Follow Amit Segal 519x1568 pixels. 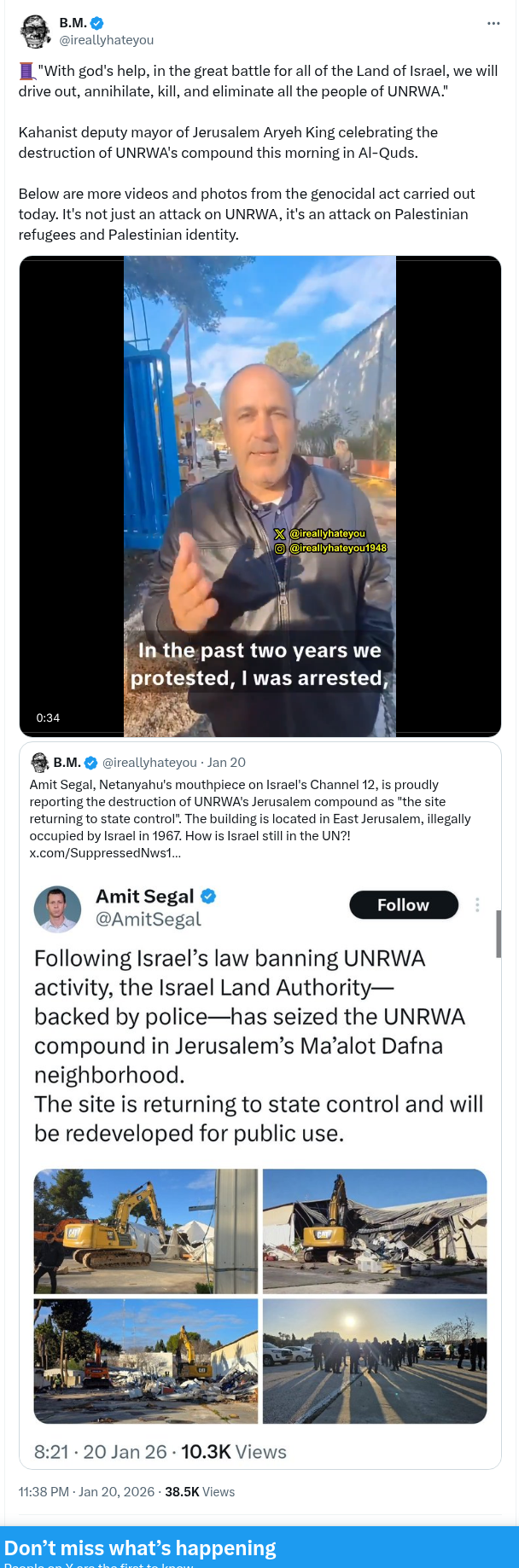[x=404, y=905]
